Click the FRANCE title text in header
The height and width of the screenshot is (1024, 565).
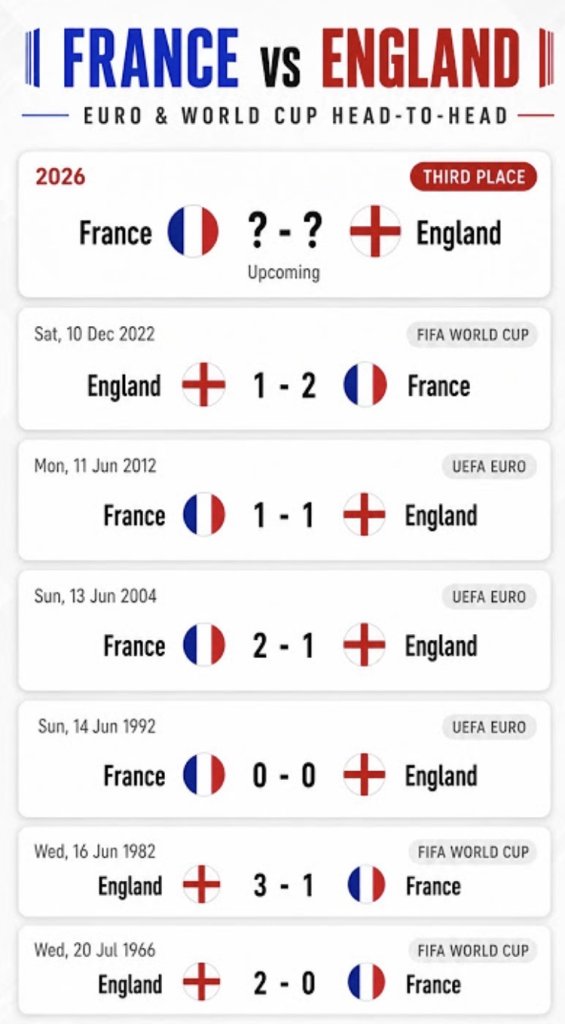tap(152, 57)
